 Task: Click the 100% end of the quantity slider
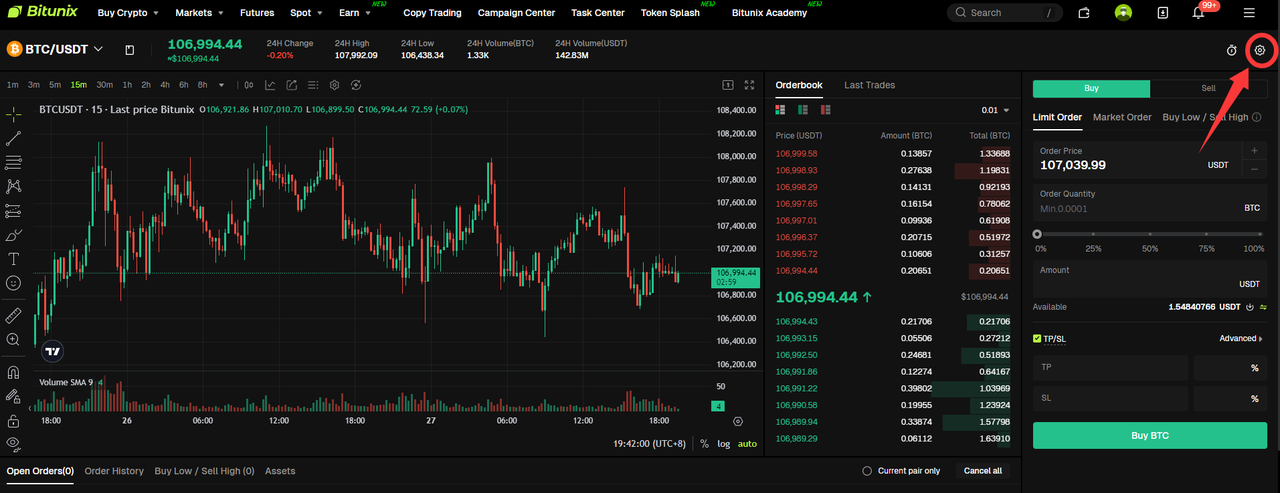coord(1262,234)
